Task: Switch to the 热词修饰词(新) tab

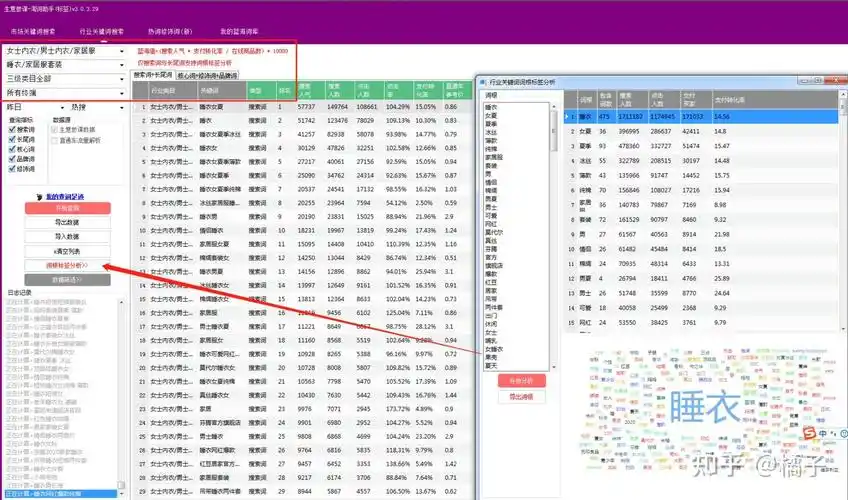Action: [170, 32]
